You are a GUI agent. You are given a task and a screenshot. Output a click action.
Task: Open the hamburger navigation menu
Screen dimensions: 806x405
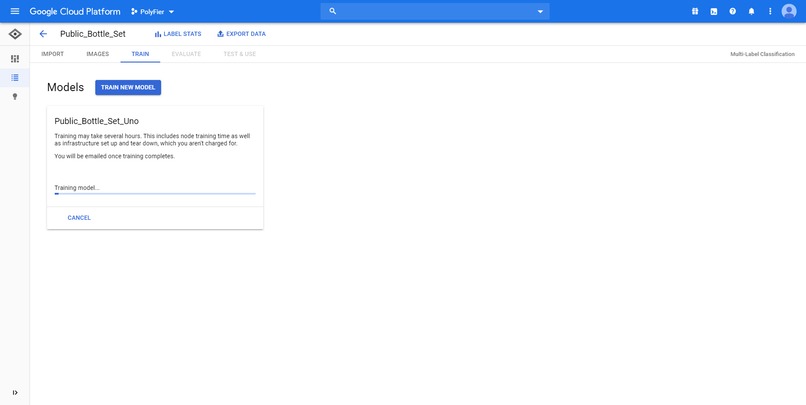click(15, 11)
